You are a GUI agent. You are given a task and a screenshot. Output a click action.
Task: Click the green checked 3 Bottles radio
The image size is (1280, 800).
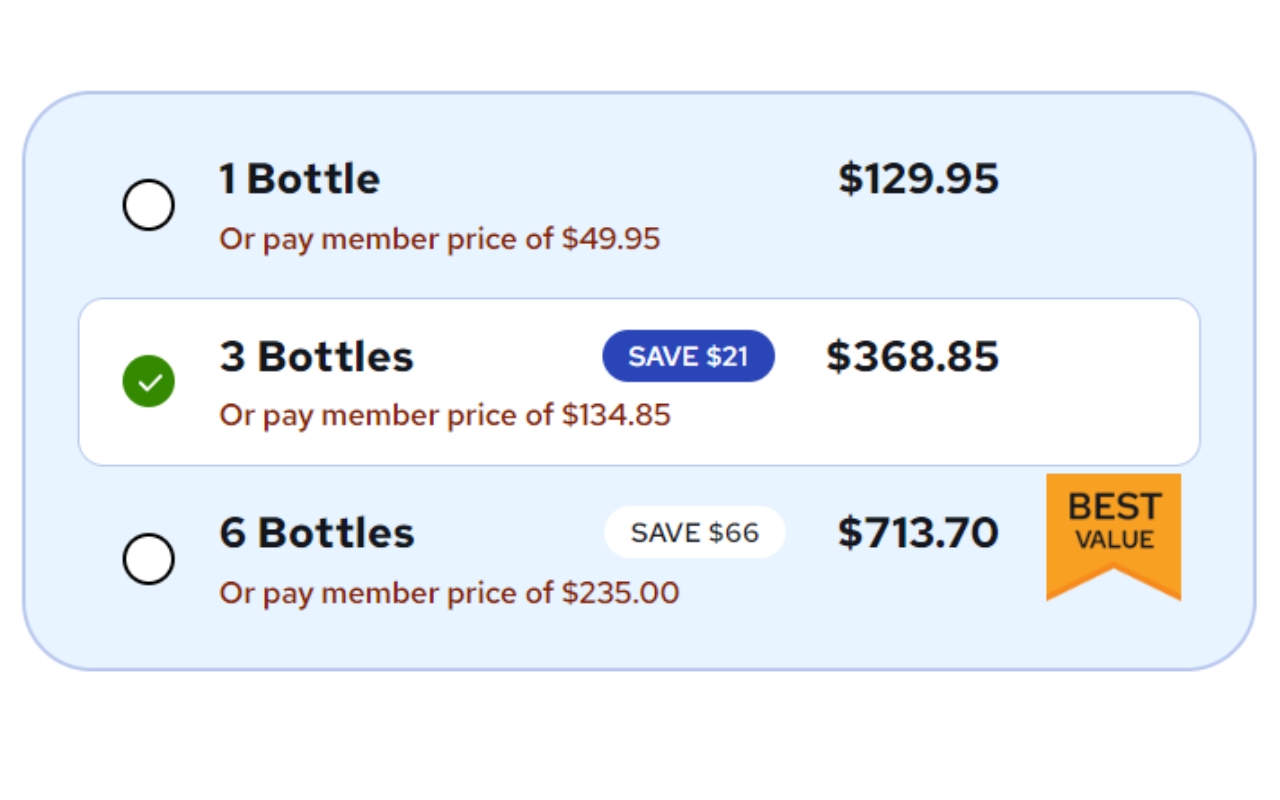click(x=149, y=381)
